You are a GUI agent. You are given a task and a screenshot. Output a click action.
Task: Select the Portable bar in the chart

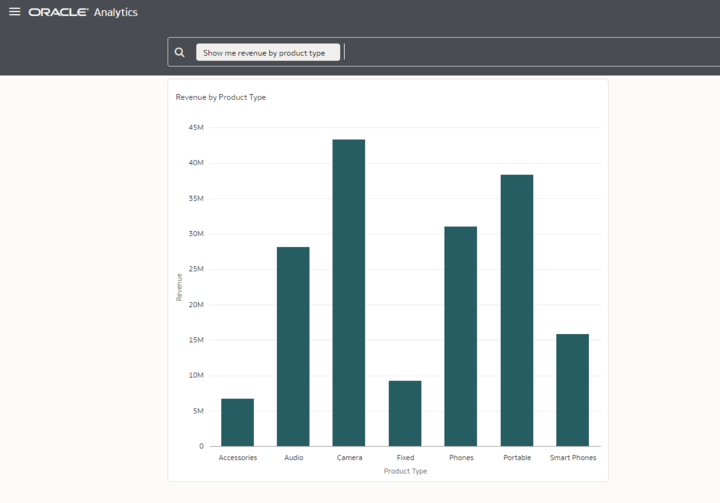tap(517, 310)
